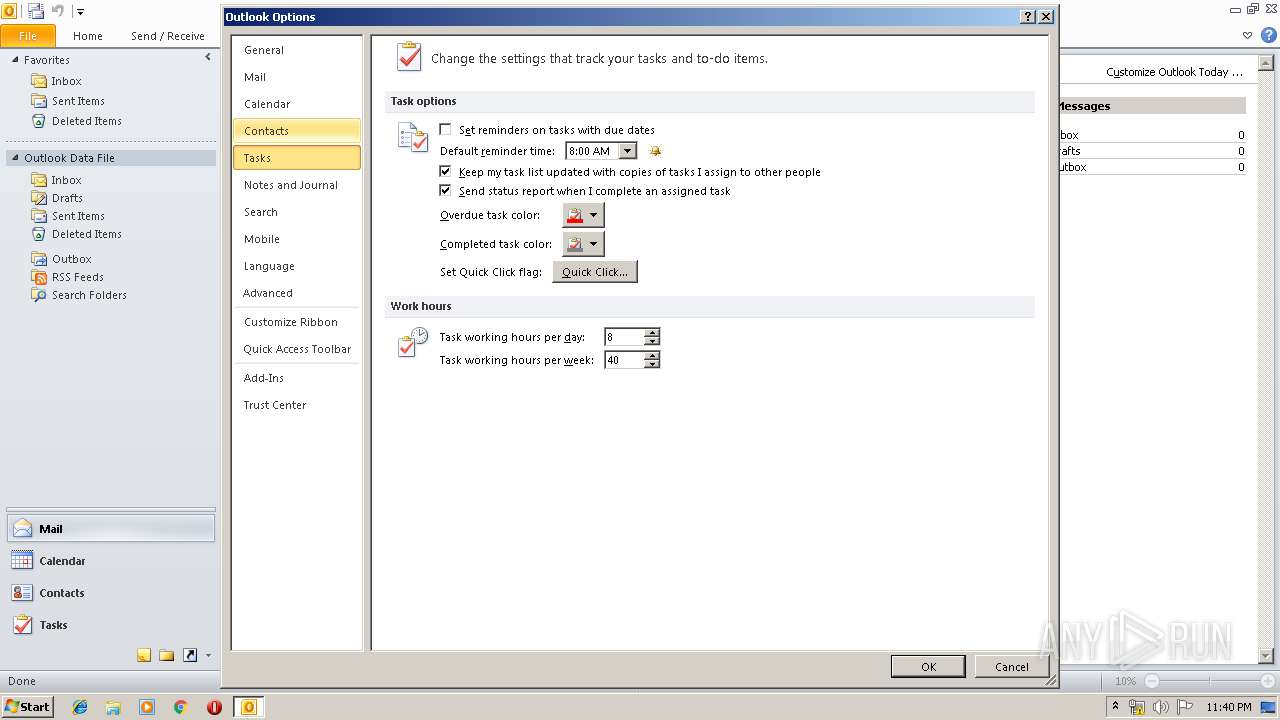The image size is (1280, 720).
Task: Open Deleted Items under Favorites
Action: click(87, 121)
